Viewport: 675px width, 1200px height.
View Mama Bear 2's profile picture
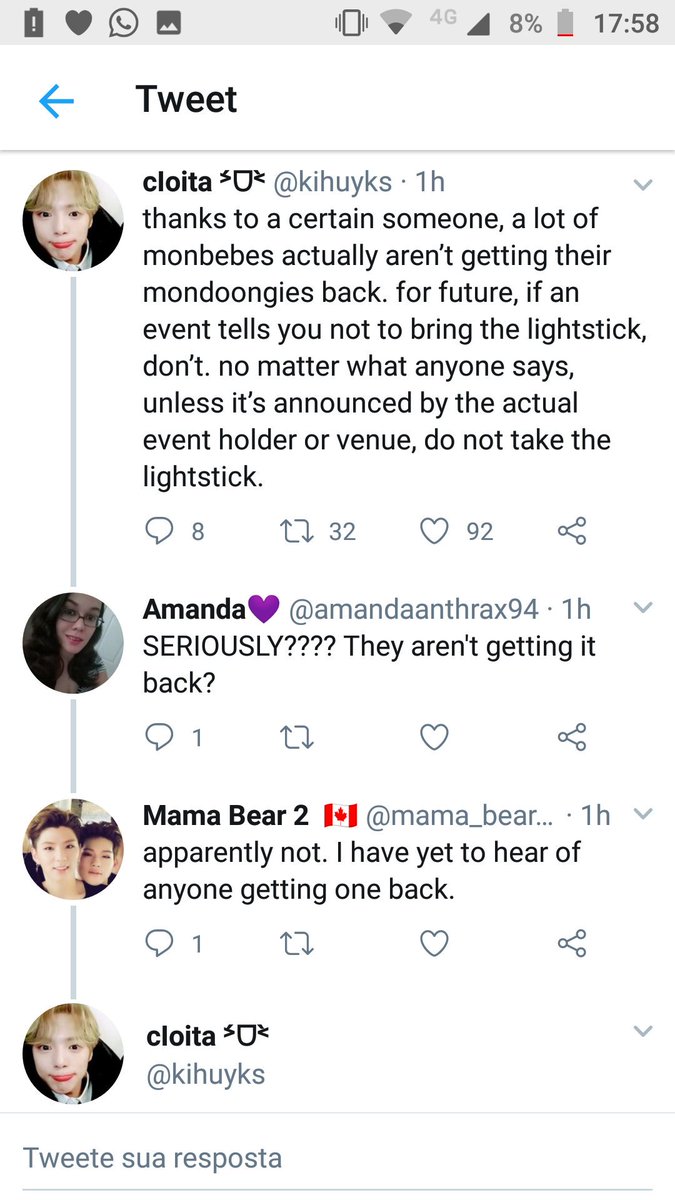coord(73,848)
